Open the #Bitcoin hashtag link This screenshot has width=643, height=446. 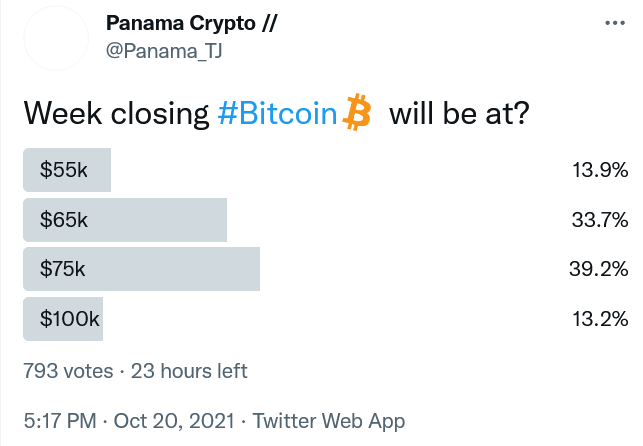(x=277, y=113)
